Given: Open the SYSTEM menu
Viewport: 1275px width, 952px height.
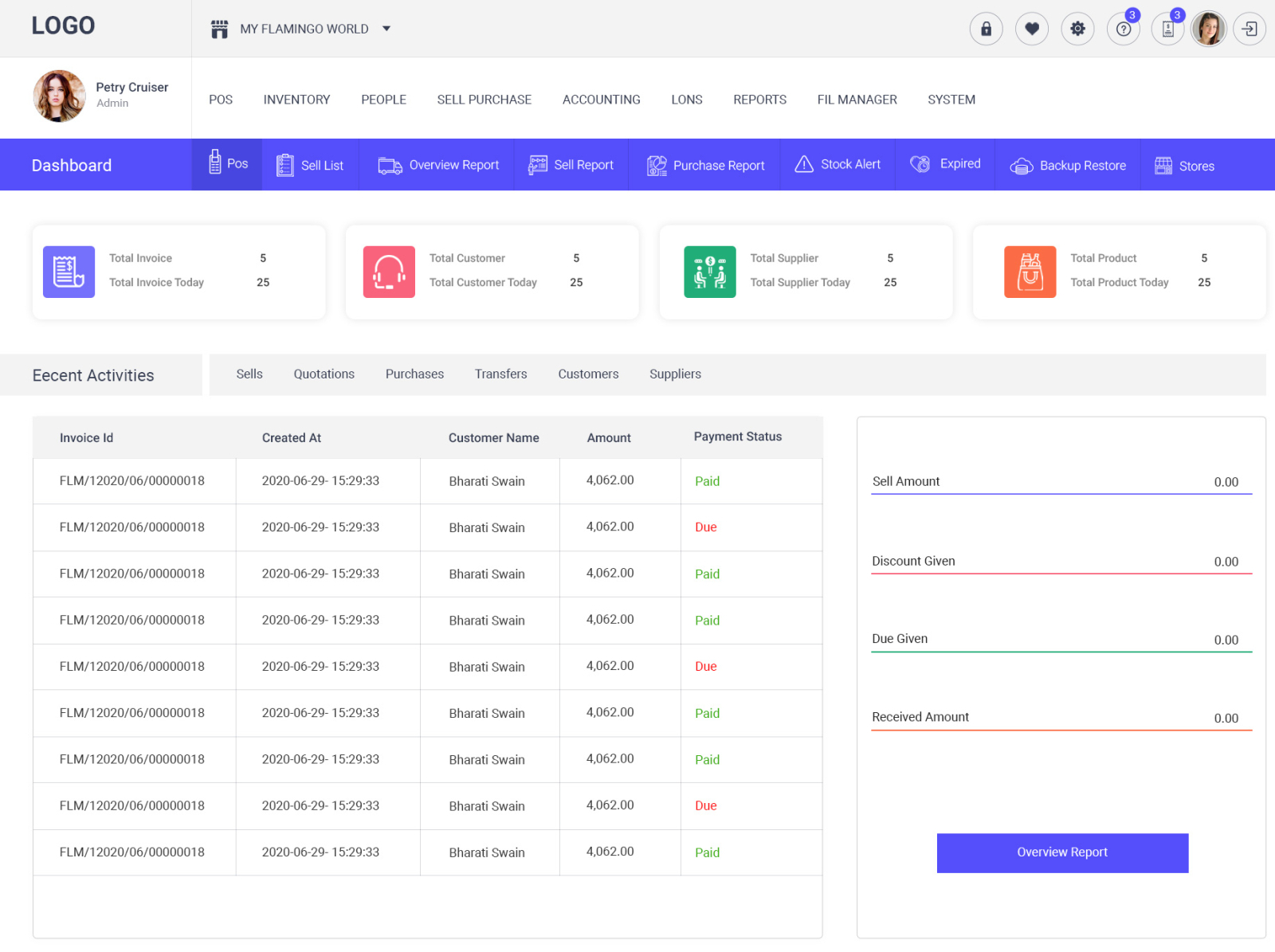Looking at the screenshot, I should pos(951,100).
